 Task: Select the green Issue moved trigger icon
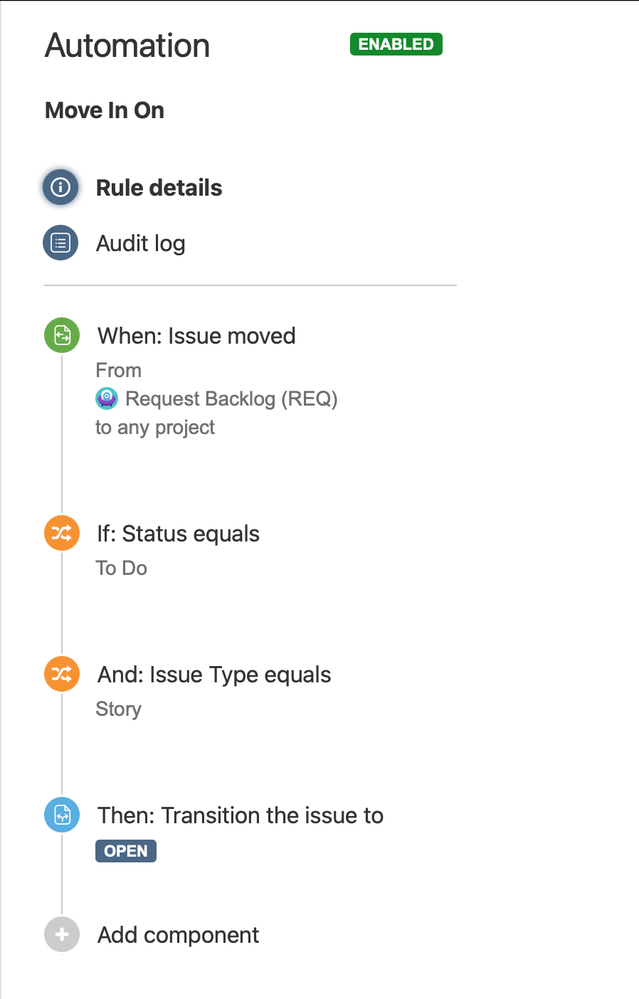click(x=62, y=335)
